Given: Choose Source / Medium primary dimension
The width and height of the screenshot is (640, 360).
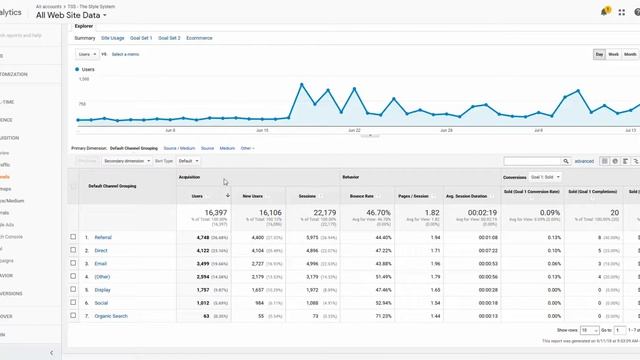Looking at the screenshot, I should pos(179,149).
